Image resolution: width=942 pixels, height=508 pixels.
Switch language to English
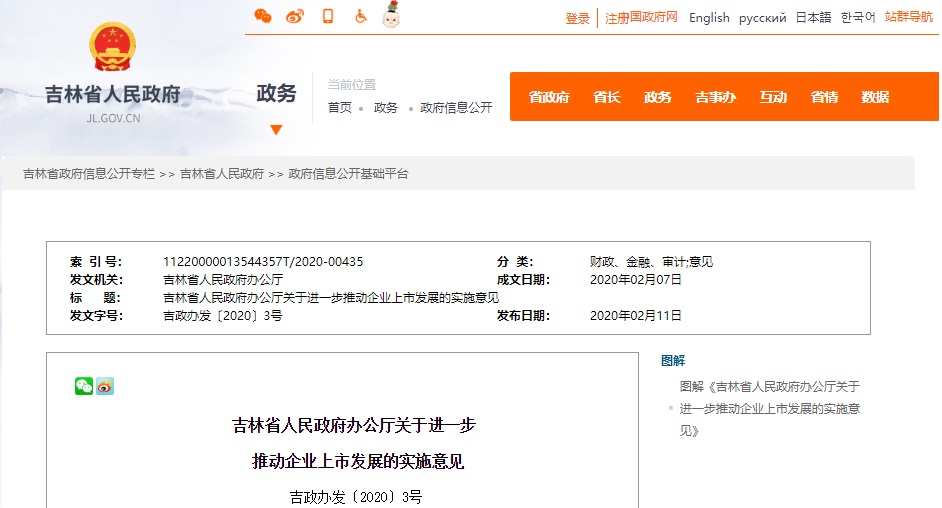pos(709,18)
